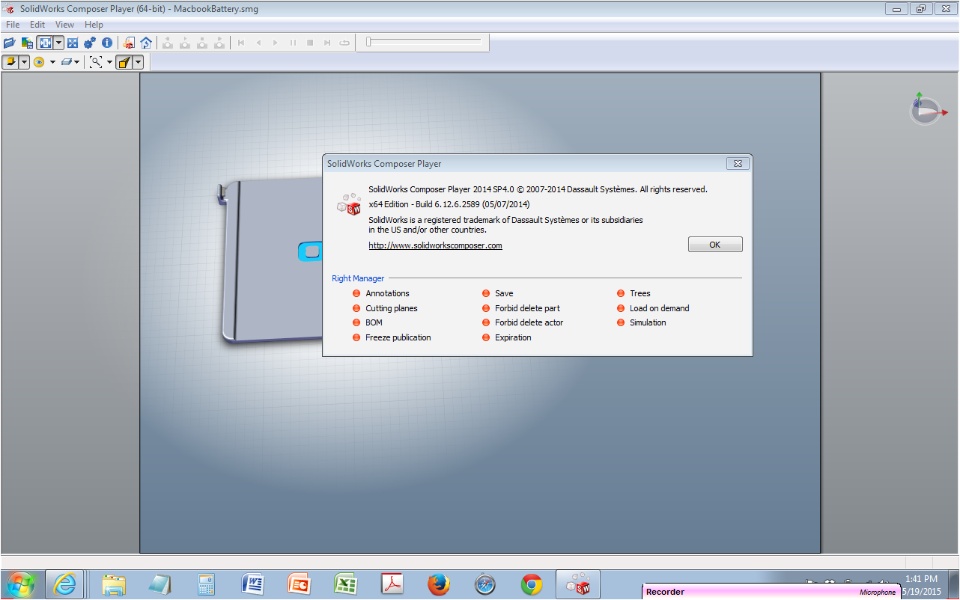Toggle the yellow cube perspective tool
This screenshot has width=960, height=600.
tap(124, 62)
